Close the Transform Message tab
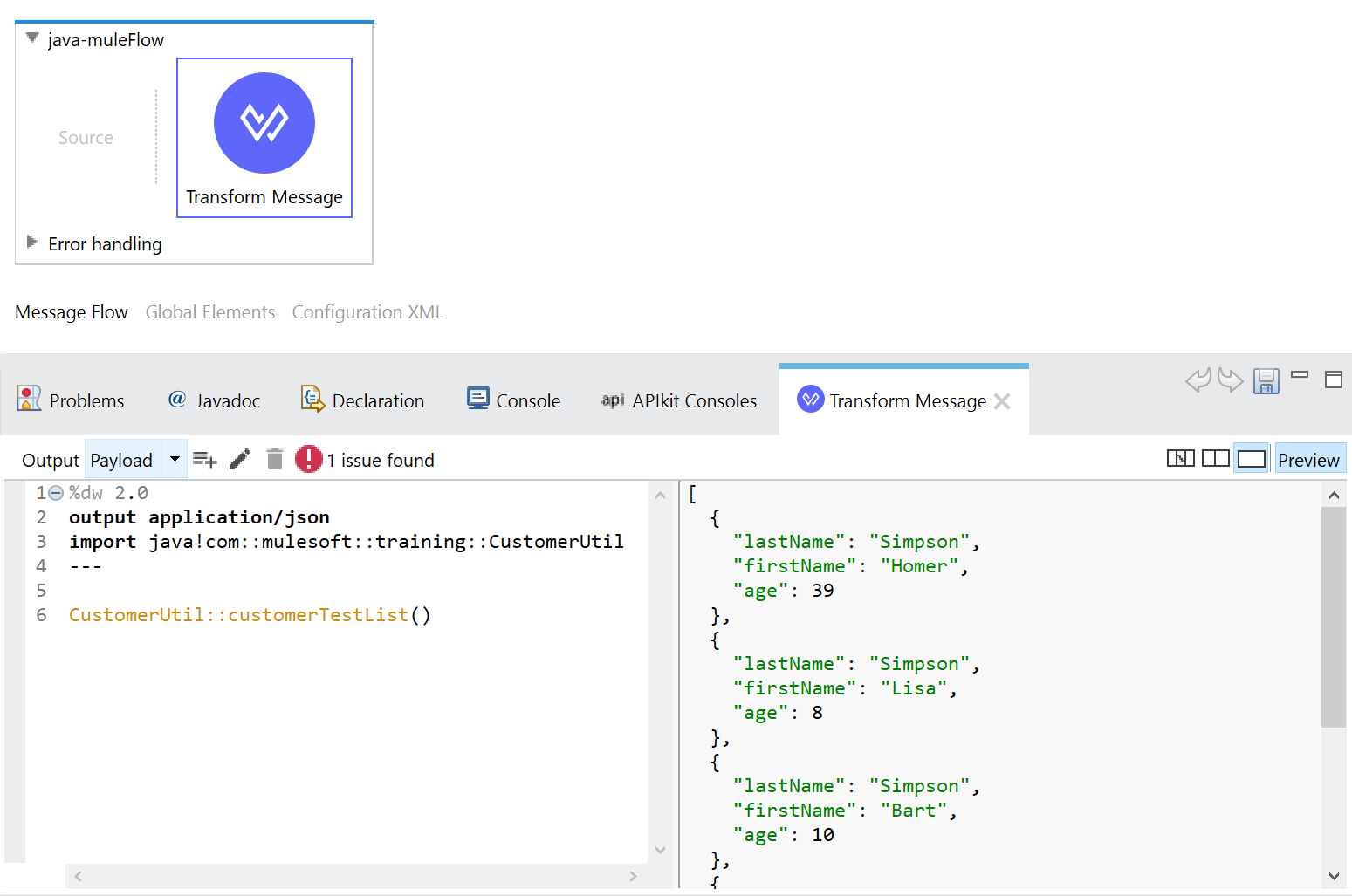This screenshot has height=896, width=1352. 1002,400
